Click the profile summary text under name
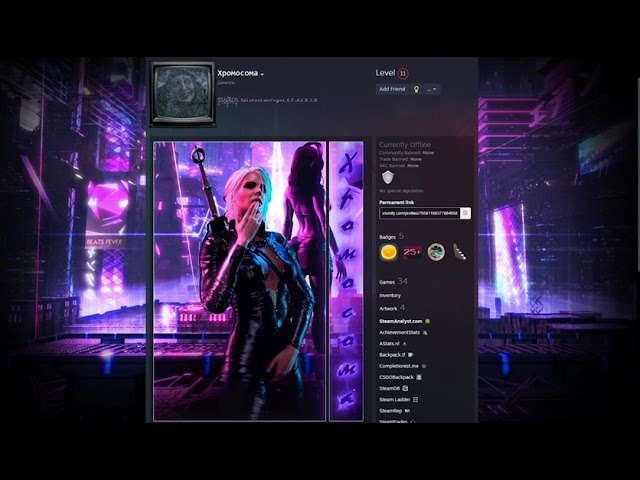 (267, 100)
